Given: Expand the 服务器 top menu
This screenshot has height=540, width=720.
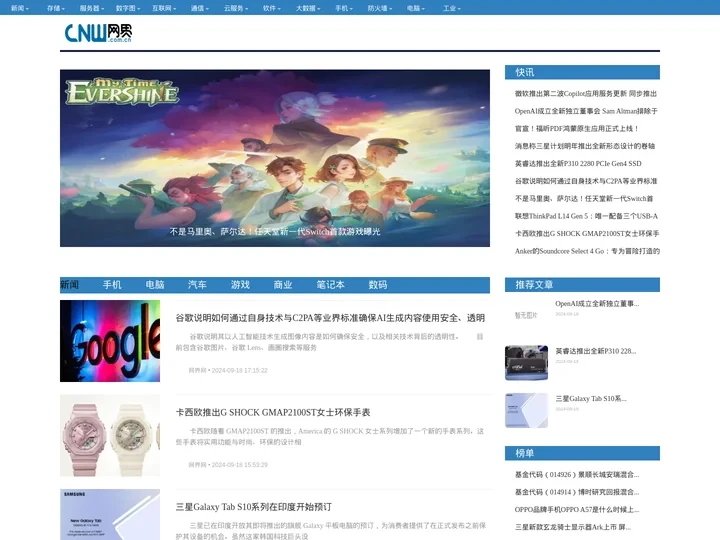Looking at the screenshot, I should point(91,8).
